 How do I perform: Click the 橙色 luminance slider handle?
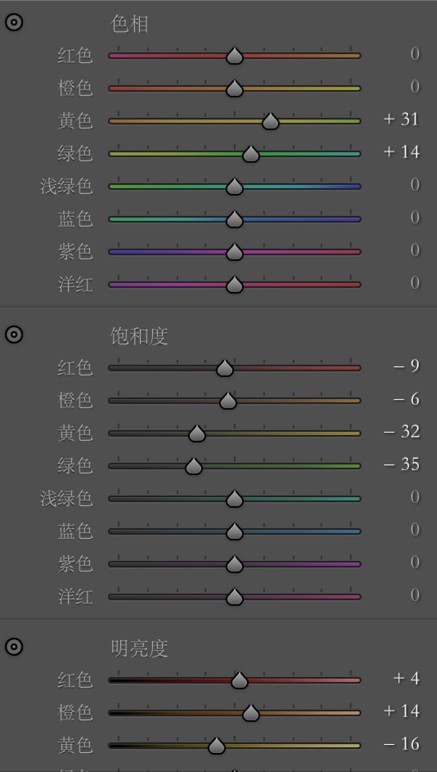click(251, 712)
